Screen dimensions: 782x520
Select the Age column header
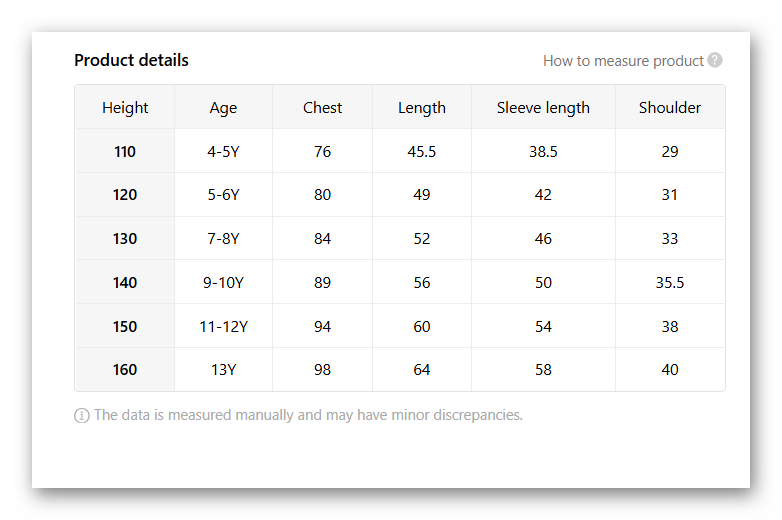pos(223,108)
